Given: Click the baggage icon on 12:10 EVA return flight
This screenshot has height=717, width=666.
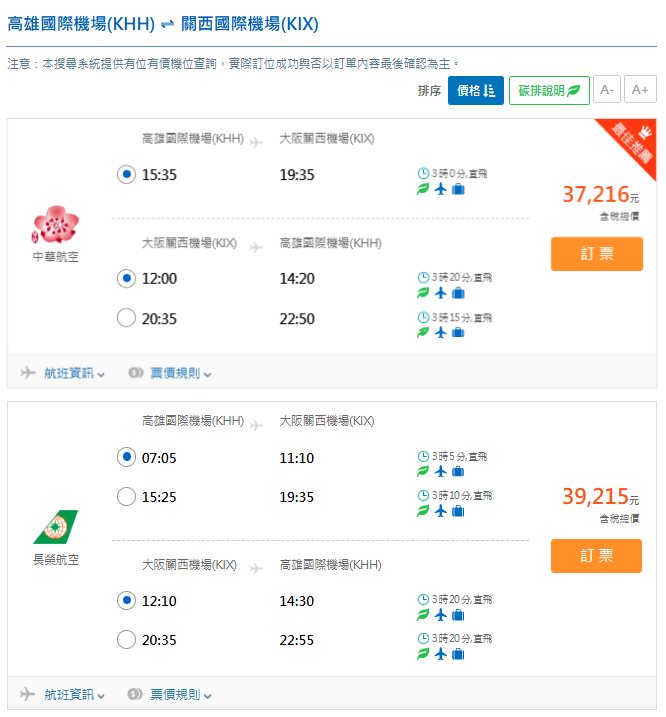Looking at the screenshot, I should tap(458, 615).
